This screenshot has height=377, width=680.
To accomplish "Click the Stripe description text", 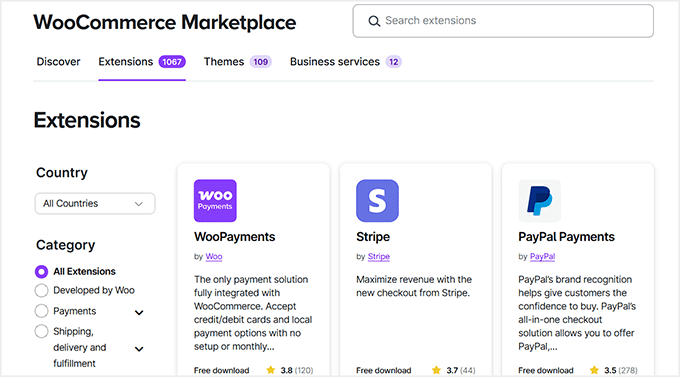I will (414, 286).
